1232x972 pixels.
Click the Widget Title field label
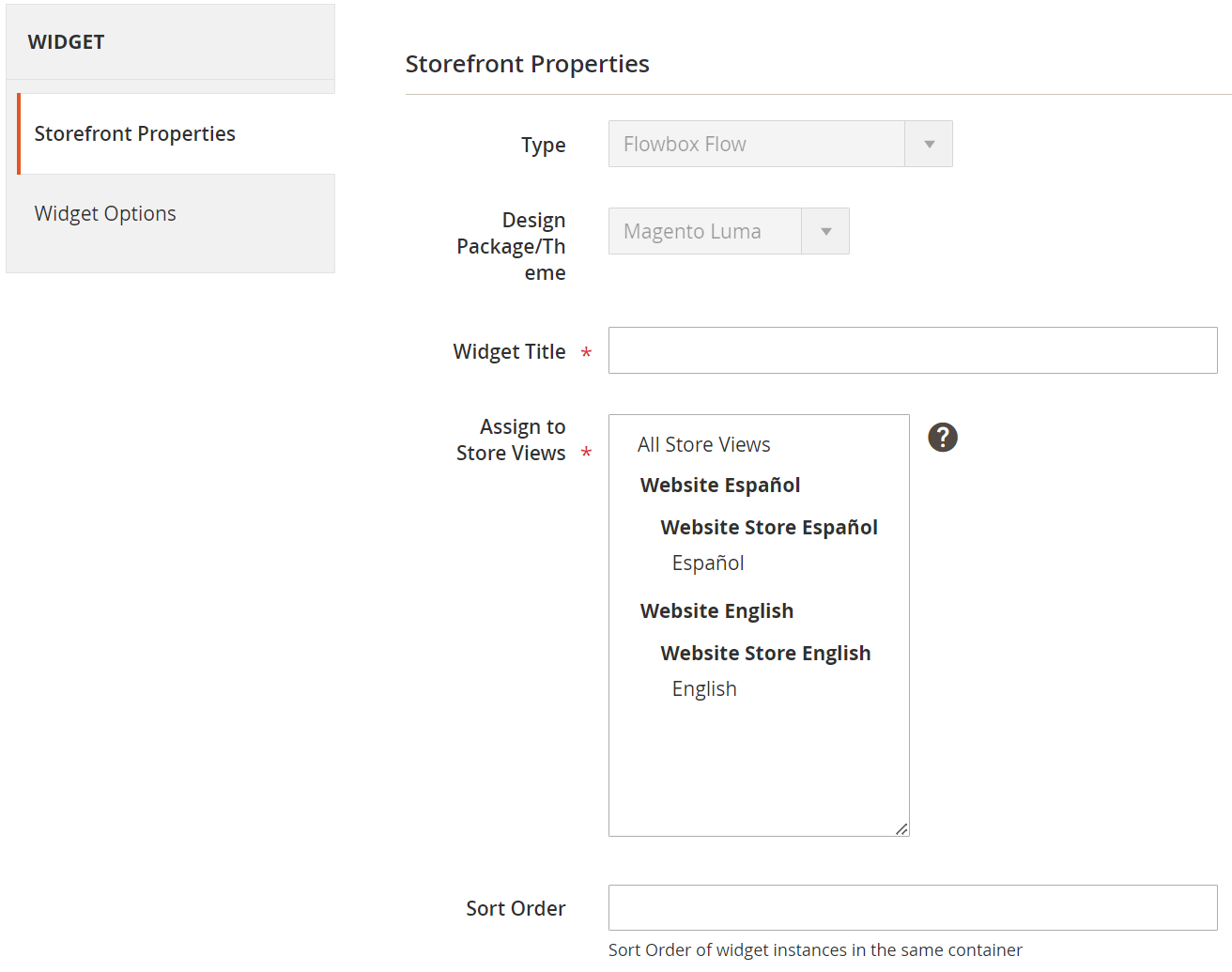click(509, 351)
